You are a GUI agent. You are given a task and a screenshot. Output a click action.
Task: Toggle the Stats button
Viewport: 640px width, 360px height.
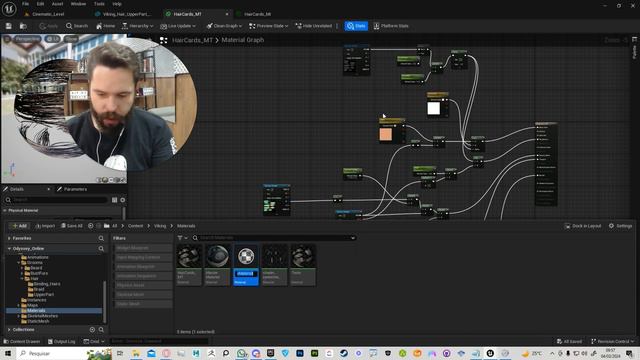point(356,26)
